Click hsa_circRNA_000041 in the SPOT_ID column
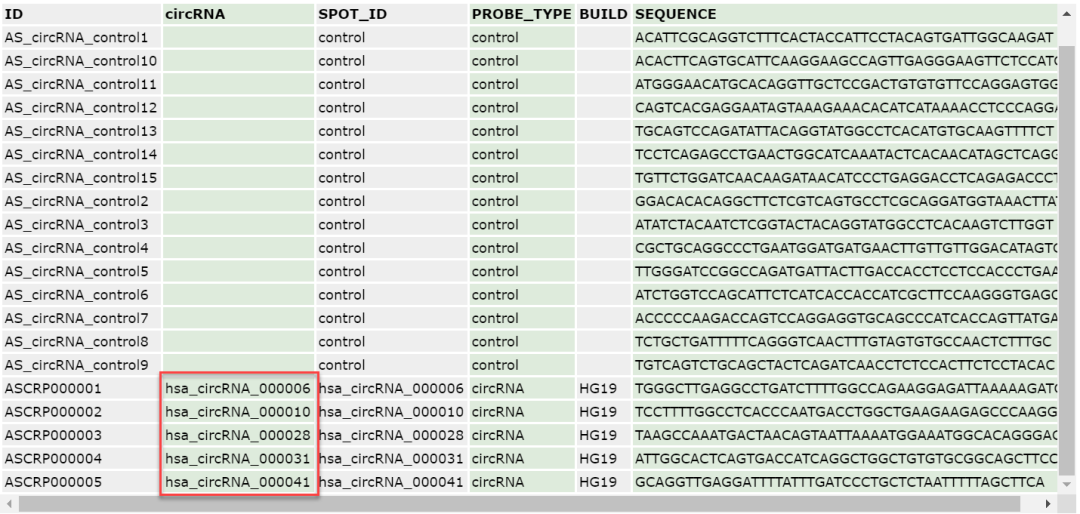 [x=391, y=482]
